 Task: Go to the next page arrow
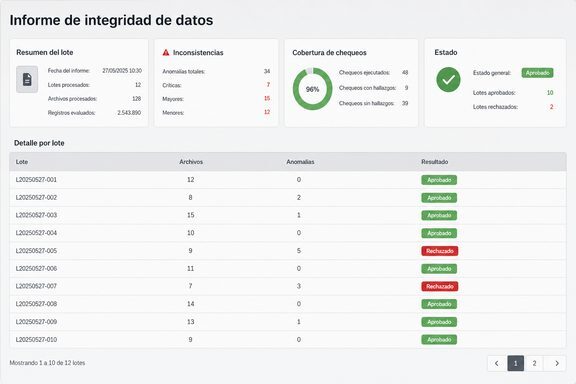tap(556, 363)
